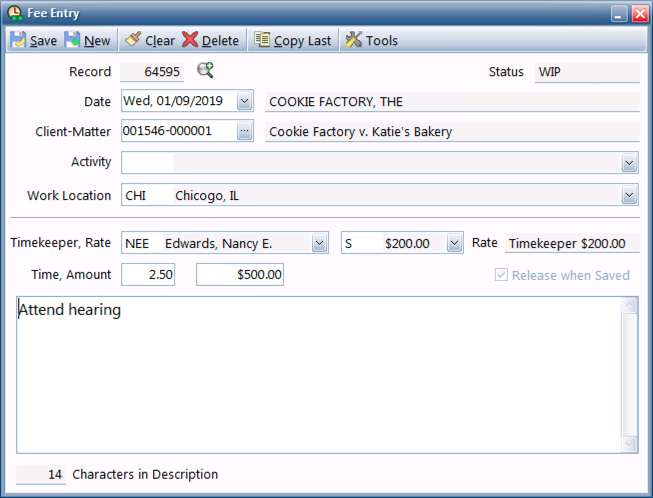The image size is (653, 498).
Task: Open the Date calendar dropdown
Action: coord(245,101)
